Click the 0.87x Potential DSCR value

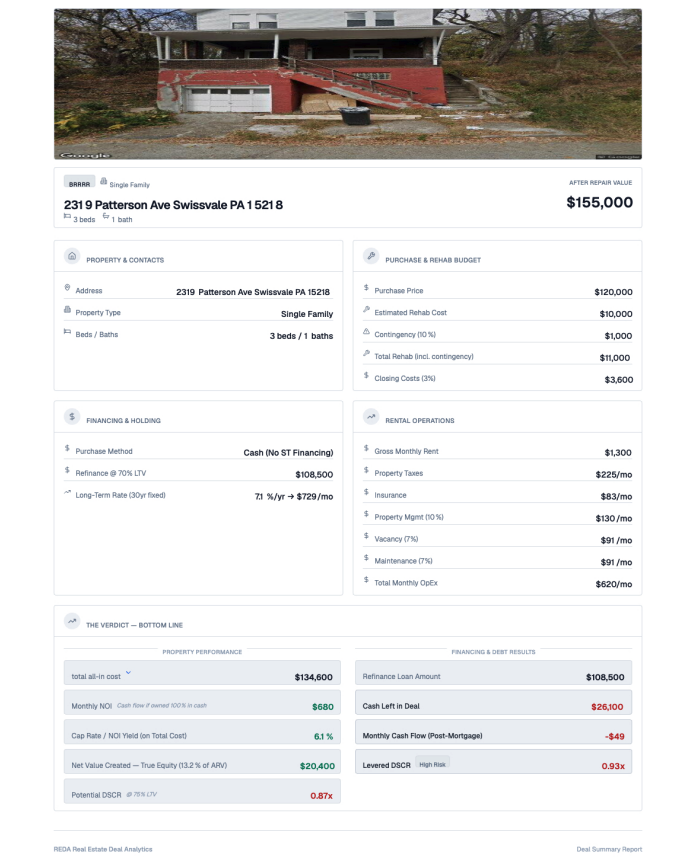coord(322,796)
